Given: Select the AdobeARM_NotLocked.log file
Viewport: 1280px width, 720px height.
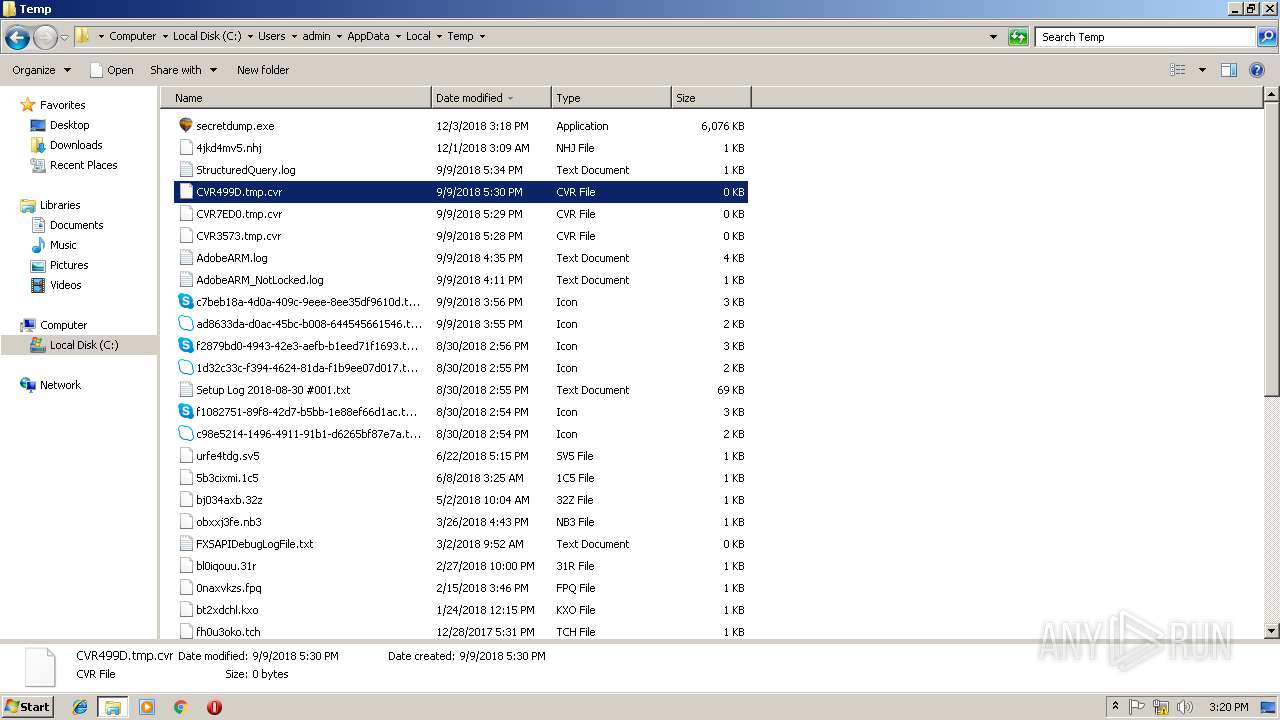Looking at the screenshot, I should pos(461,280).
